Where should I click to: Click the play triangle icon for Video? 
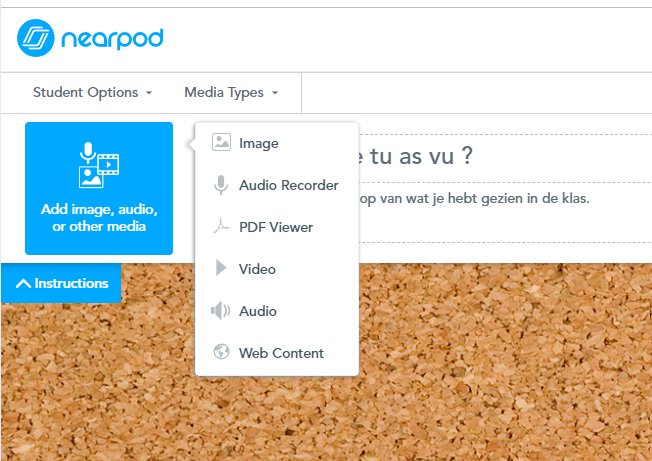221,269
